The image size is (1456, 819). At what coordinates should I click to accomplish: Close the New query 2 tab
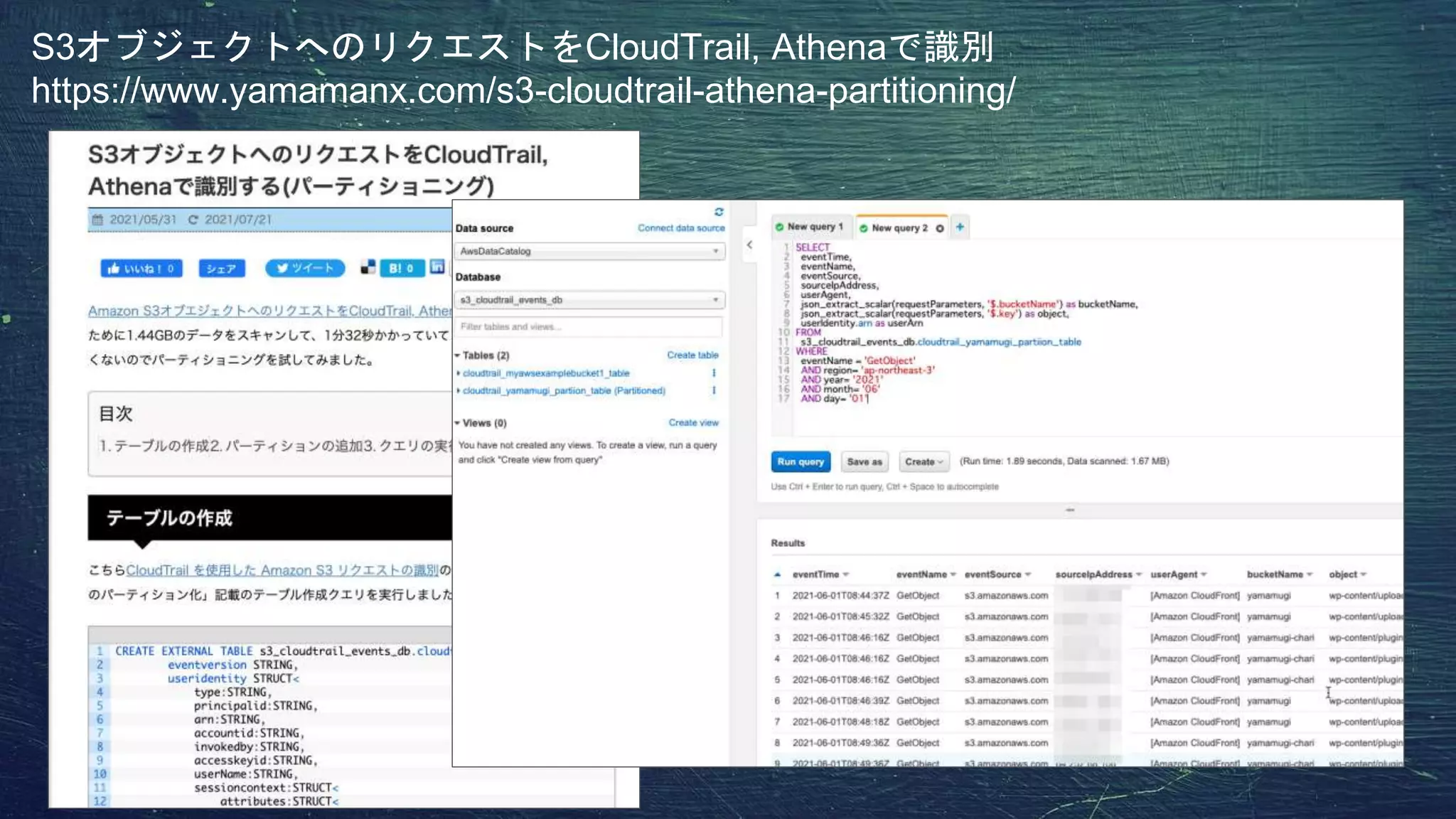coord(940,228)
